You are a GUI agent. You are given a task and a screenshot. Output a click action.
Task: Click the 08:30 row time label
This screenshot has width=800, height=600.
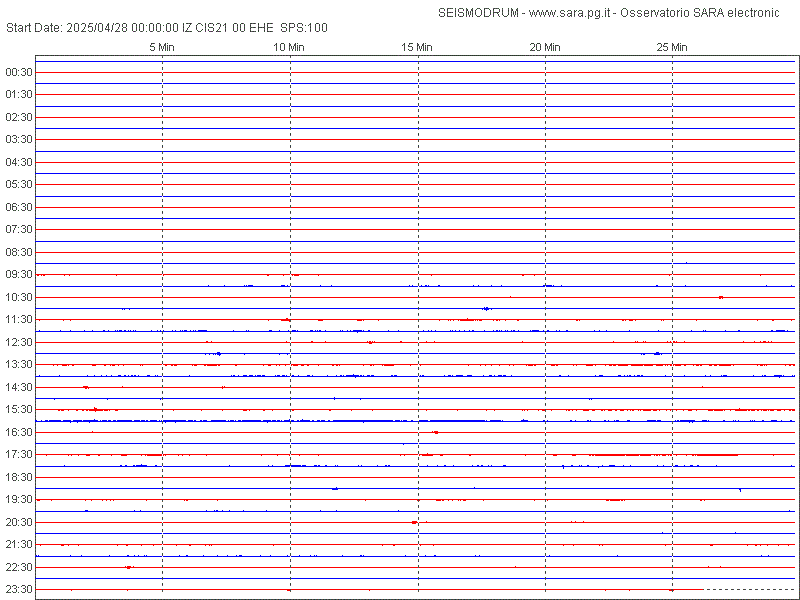tap(19, 252)
